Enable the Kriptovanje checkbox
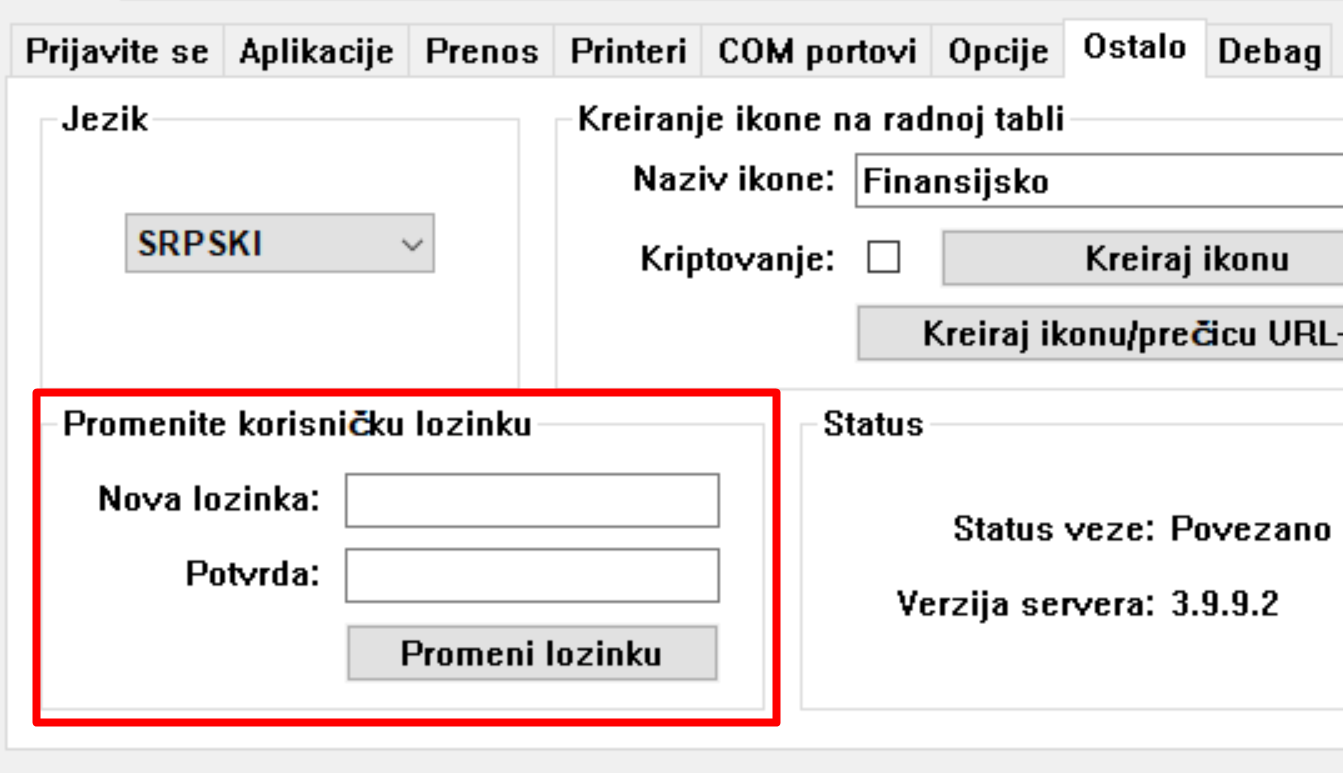 pos(883,259)
